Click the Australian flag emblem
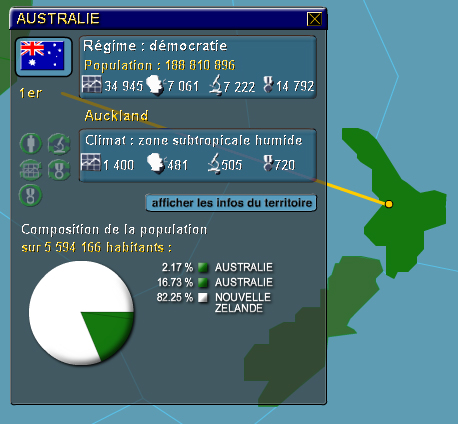458x424 pixels. pos(43,56)
